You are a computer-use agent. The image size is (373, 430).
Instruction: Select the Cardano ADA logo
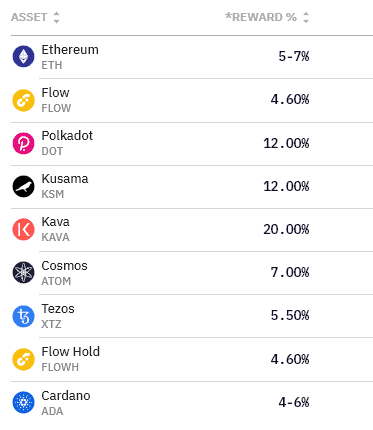pyautogui.click(x=23, y=402)
